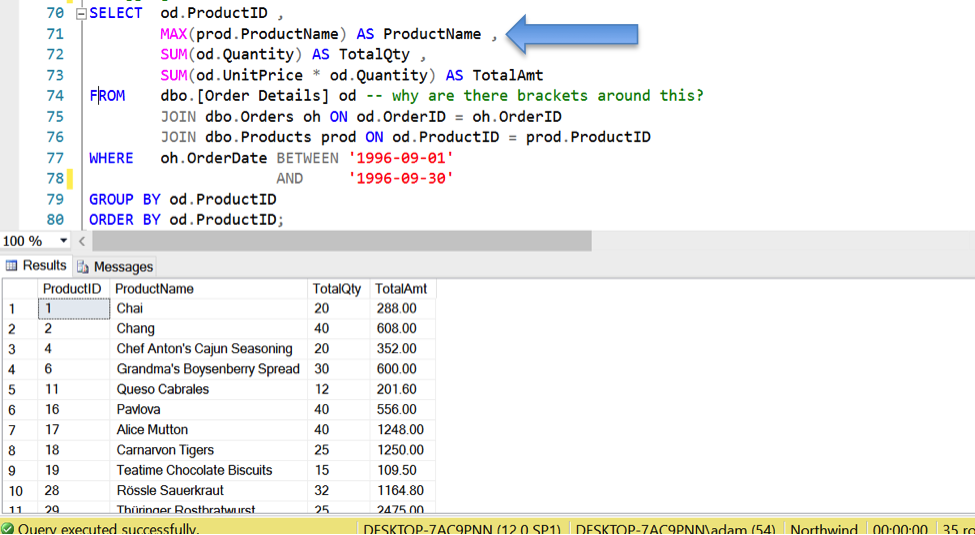The image size is (975, 535).
Task: Click the ProductID cell of the Chai row
Action: [73, 309]
